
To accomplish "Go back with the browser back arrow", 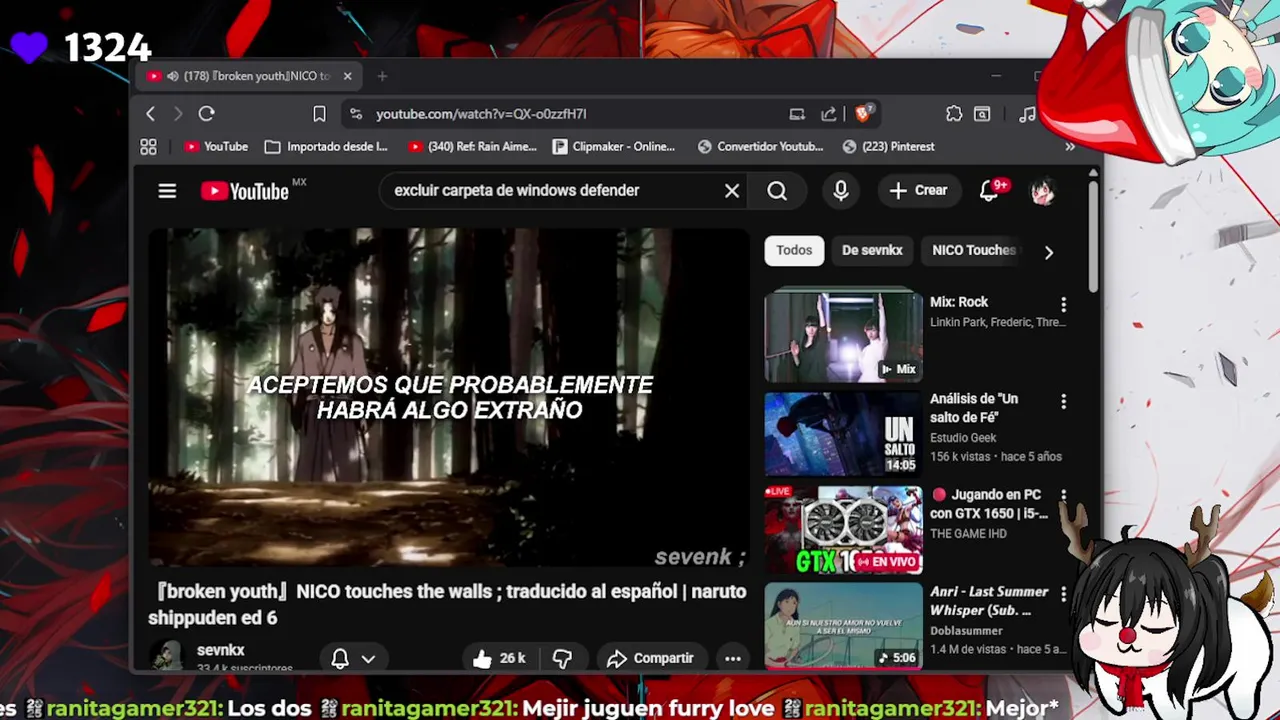I will click(150, 114).
